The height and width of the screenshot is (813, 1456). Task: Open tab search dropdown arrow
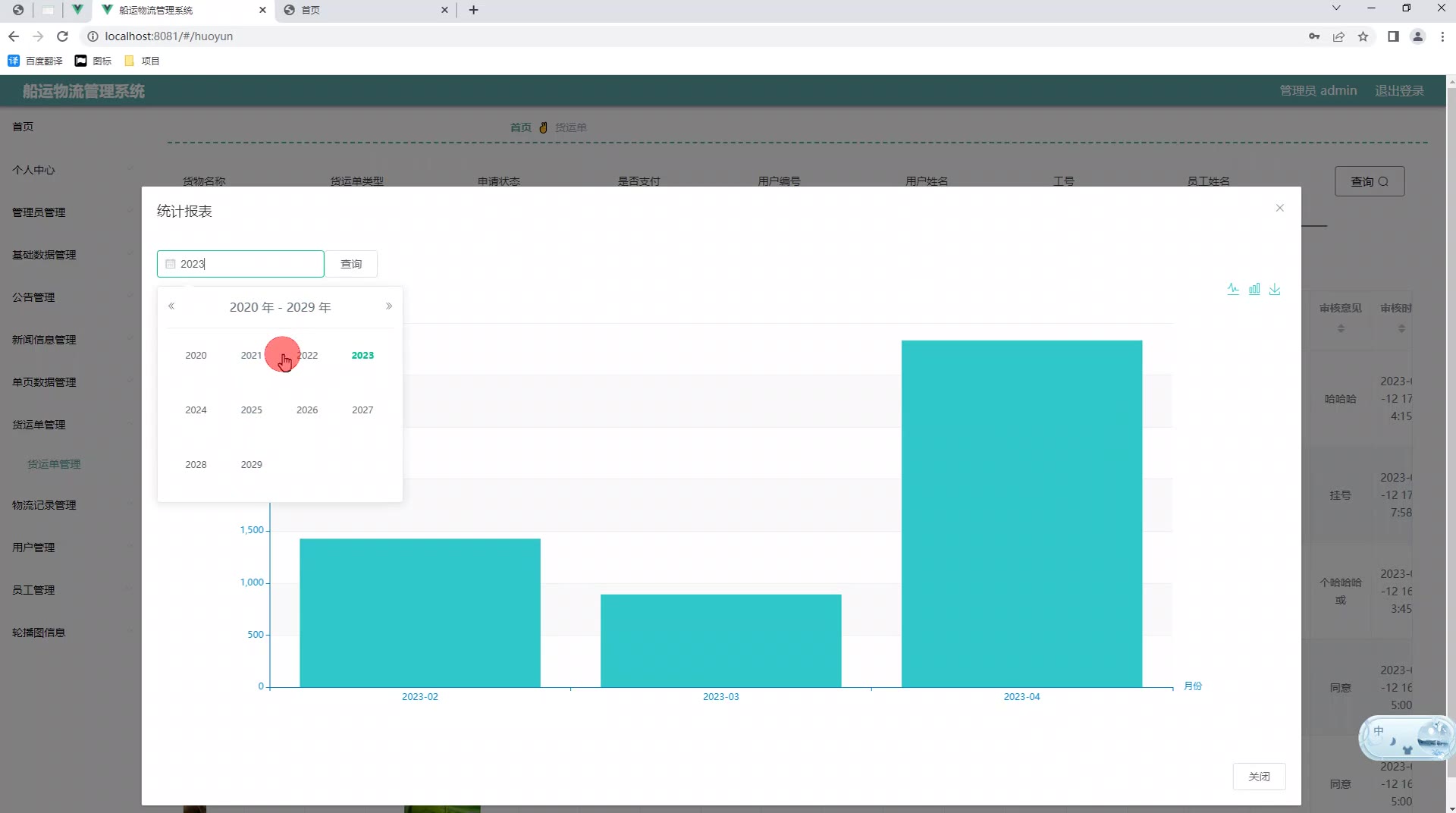1336,8
